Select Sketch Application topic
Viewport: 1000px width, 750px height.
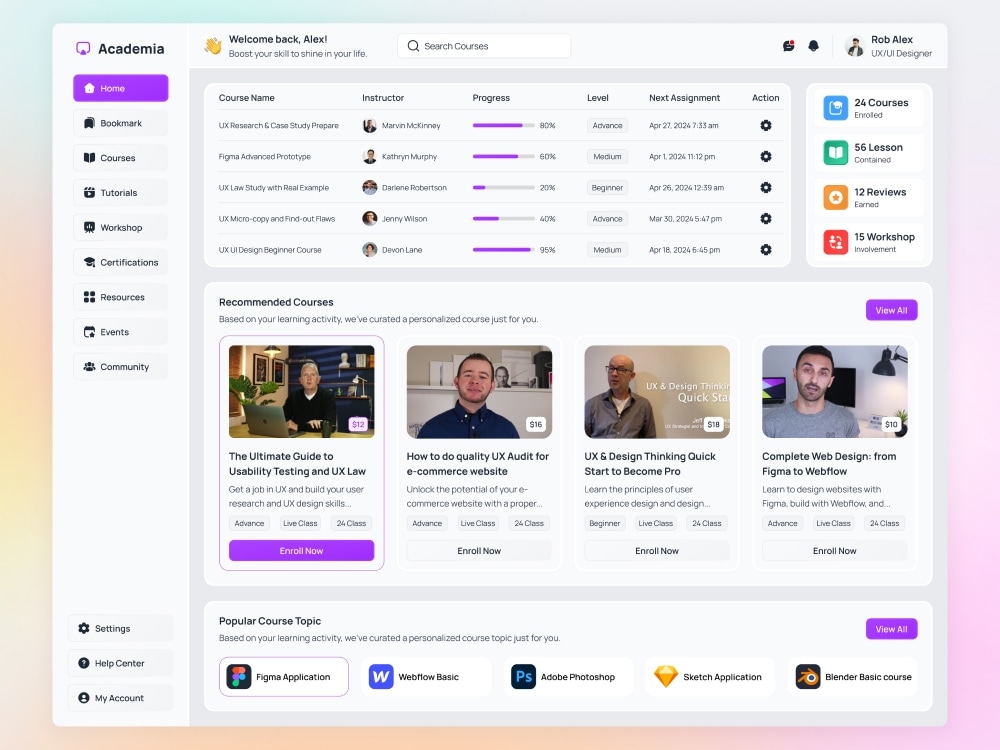coord(711,677)
